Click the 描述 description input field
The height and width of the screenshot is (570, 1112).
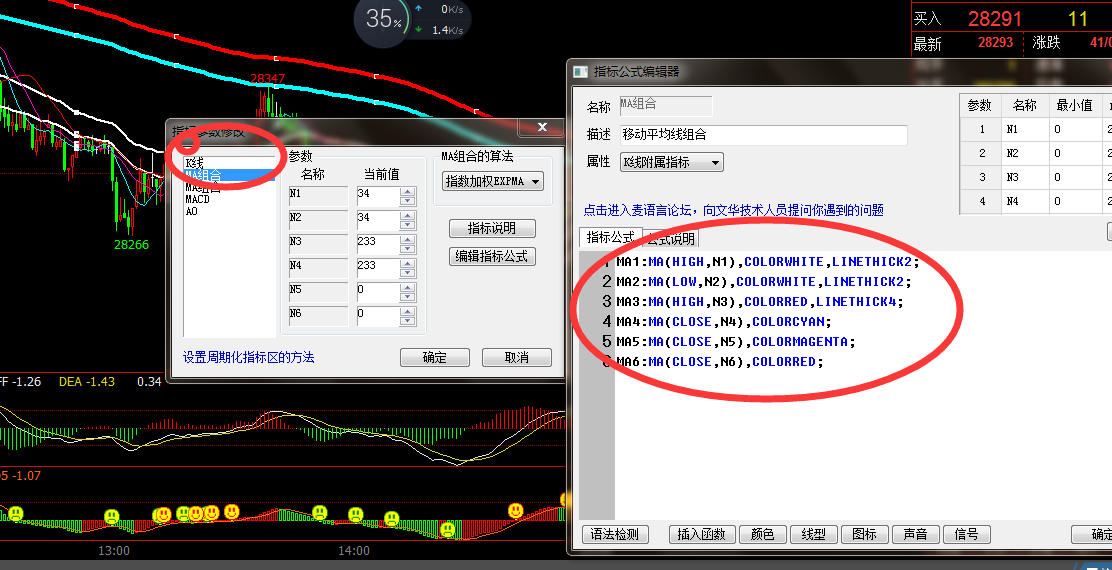pos(762,134)
